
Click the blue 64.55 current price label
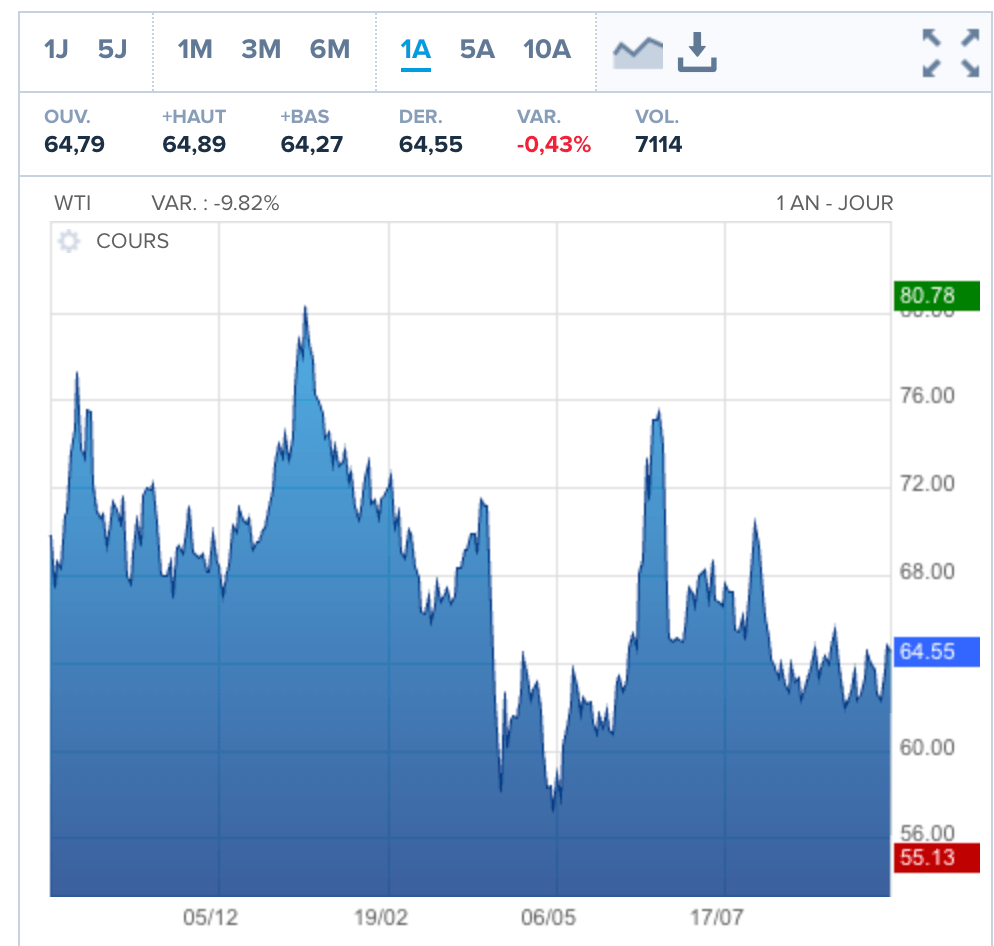pos(936,652)
